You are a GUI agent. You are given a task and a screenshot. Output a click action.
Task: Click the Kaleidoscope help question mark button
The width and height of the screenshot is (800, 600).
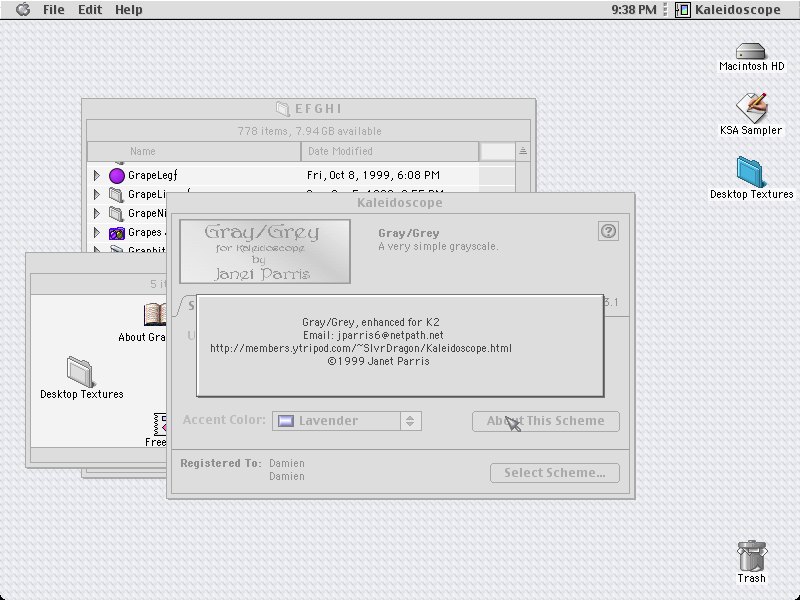(x=608, y=231)
